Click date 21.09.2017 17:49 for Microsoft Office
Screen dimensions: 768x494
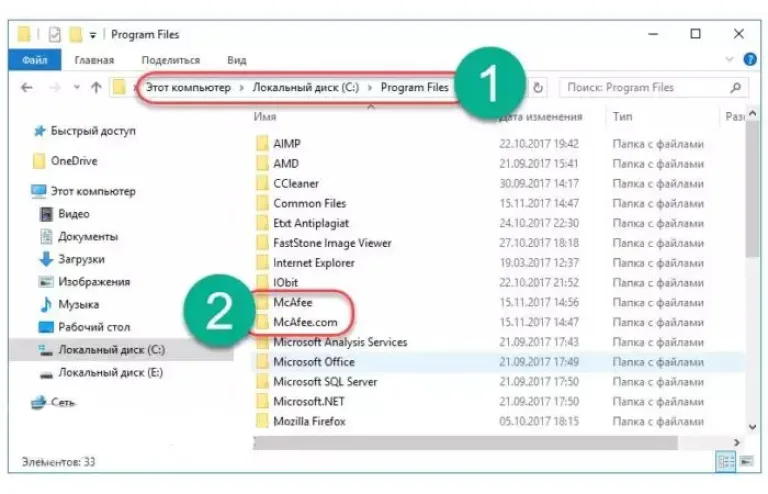pyautogui.click(x=539, y=362)
